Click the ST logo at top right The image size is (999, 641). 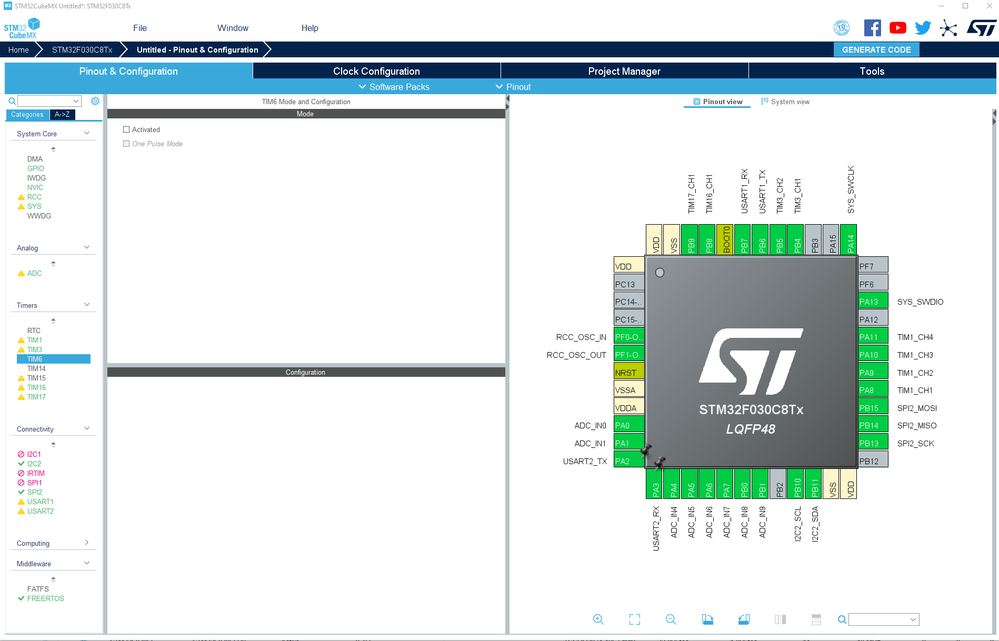(981, 27)
